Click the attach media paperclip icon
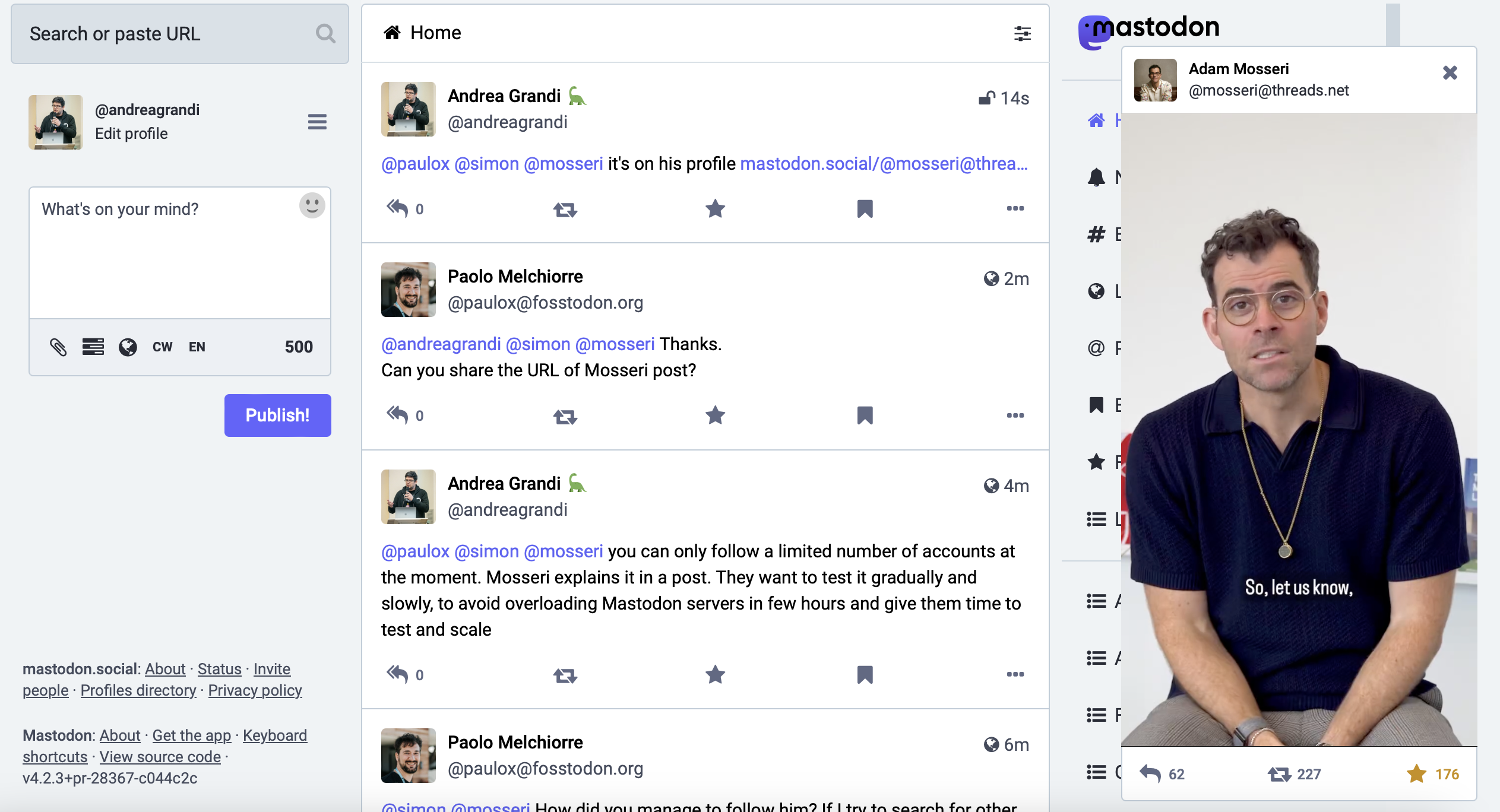 tap(58, 347)
